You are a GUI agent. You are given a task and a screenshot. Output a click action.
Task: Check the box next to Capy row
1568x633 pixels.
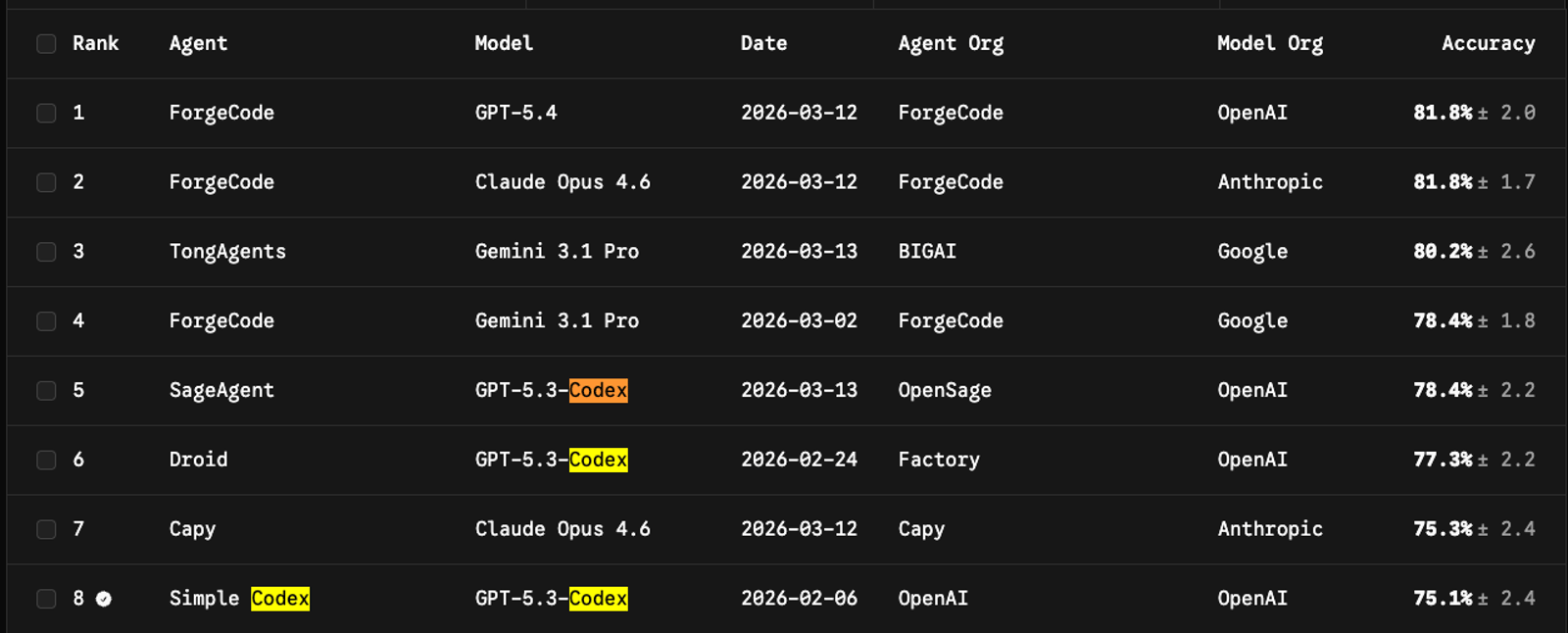tap(46, 530)
